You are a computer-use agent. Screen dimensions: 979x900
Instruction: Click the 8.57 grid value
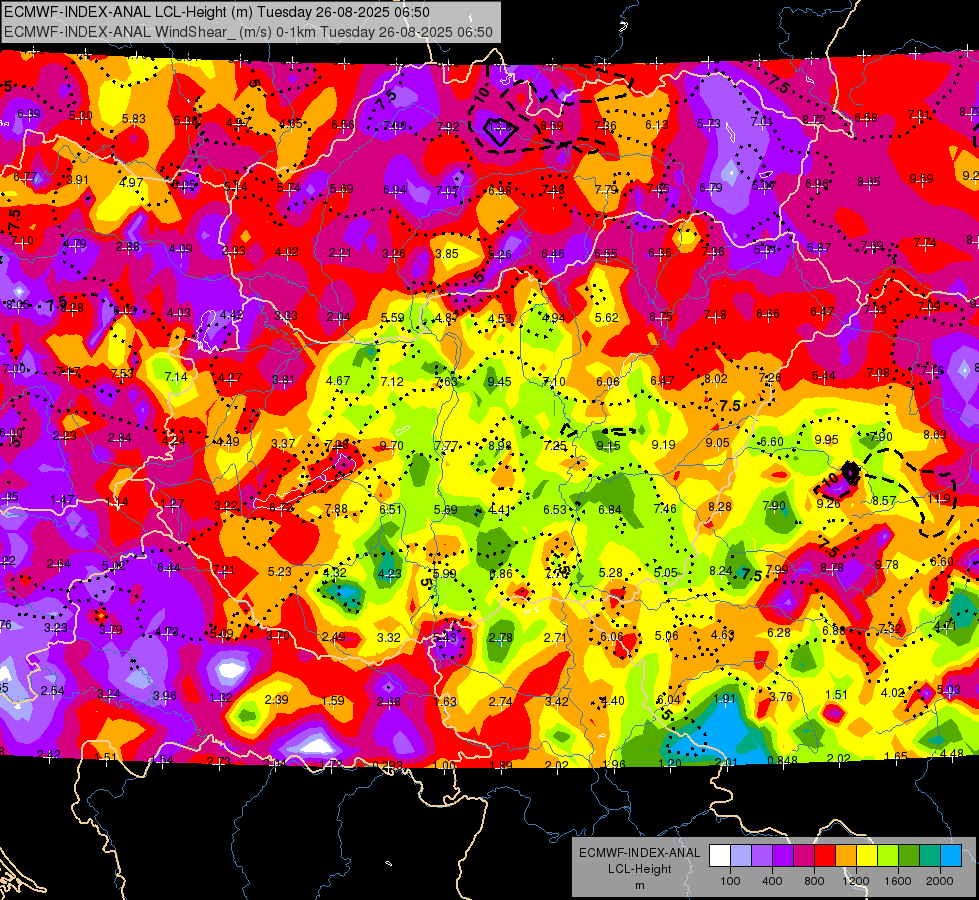884,501
